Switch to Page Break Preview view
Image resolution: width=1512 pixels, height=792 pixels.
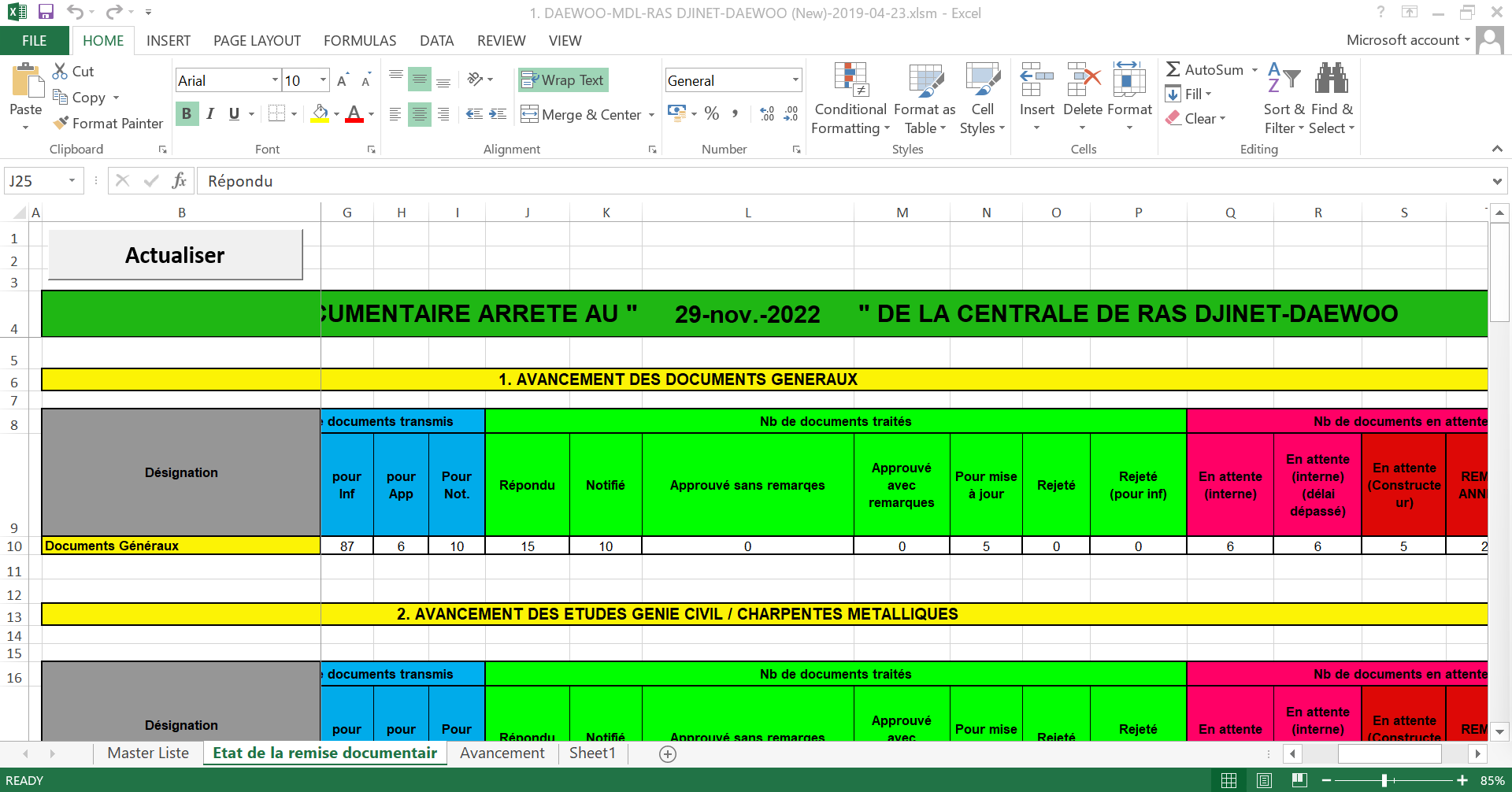coord(1299,780)
